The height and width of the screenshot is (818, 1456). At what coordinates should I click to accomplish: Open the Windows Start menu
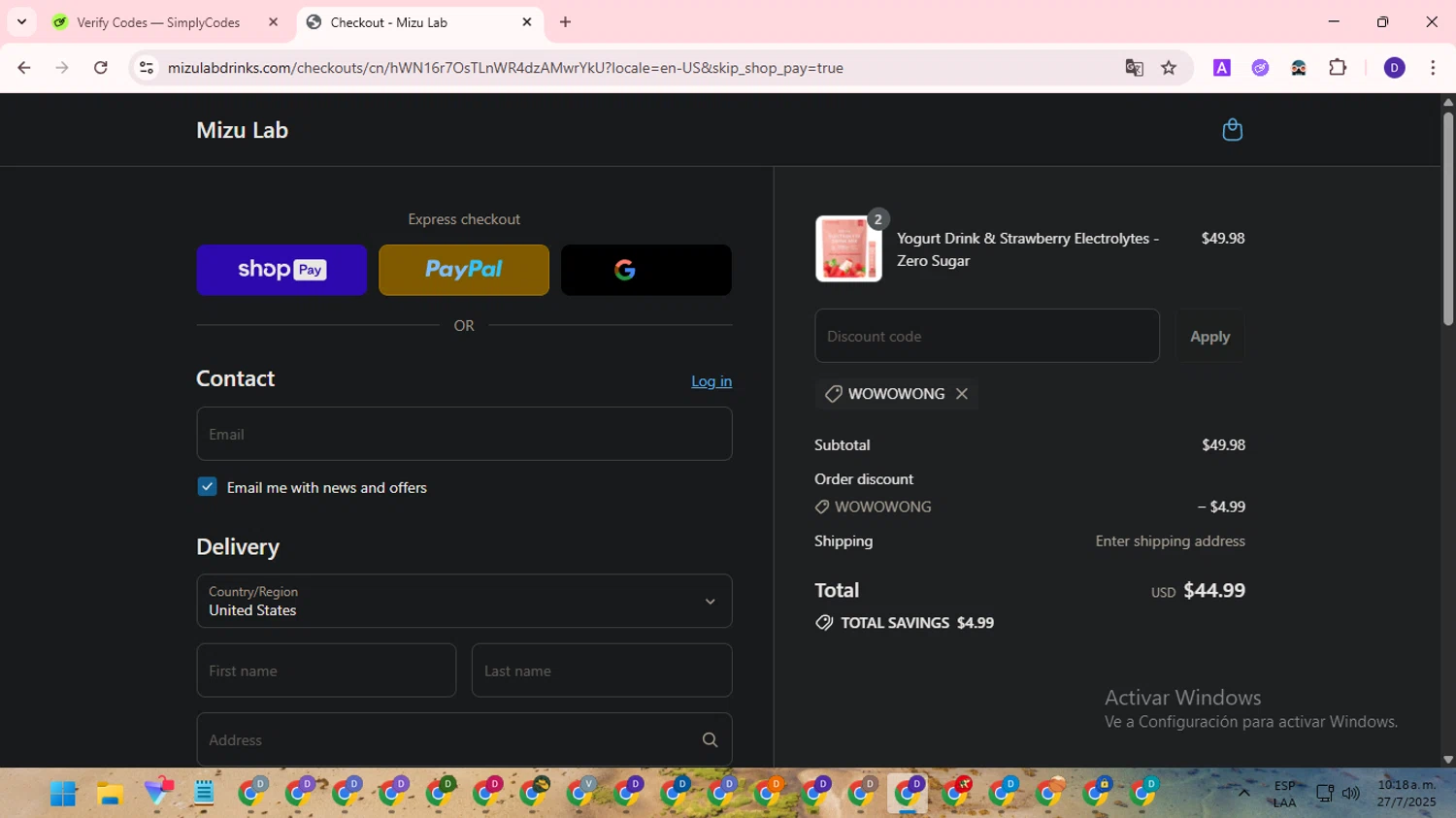pos(63,794)
